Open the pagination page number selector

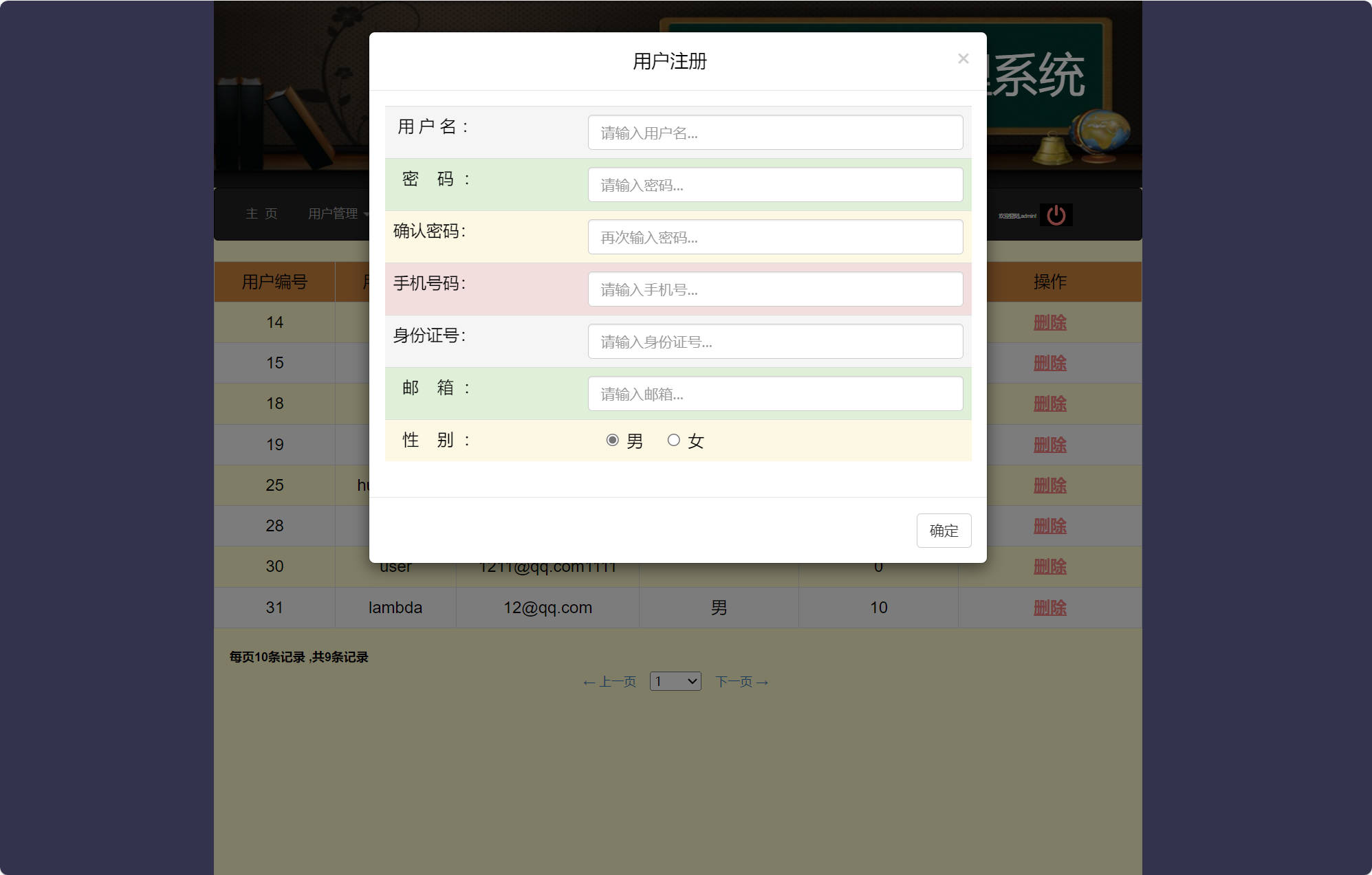click(x=675, y=681)
